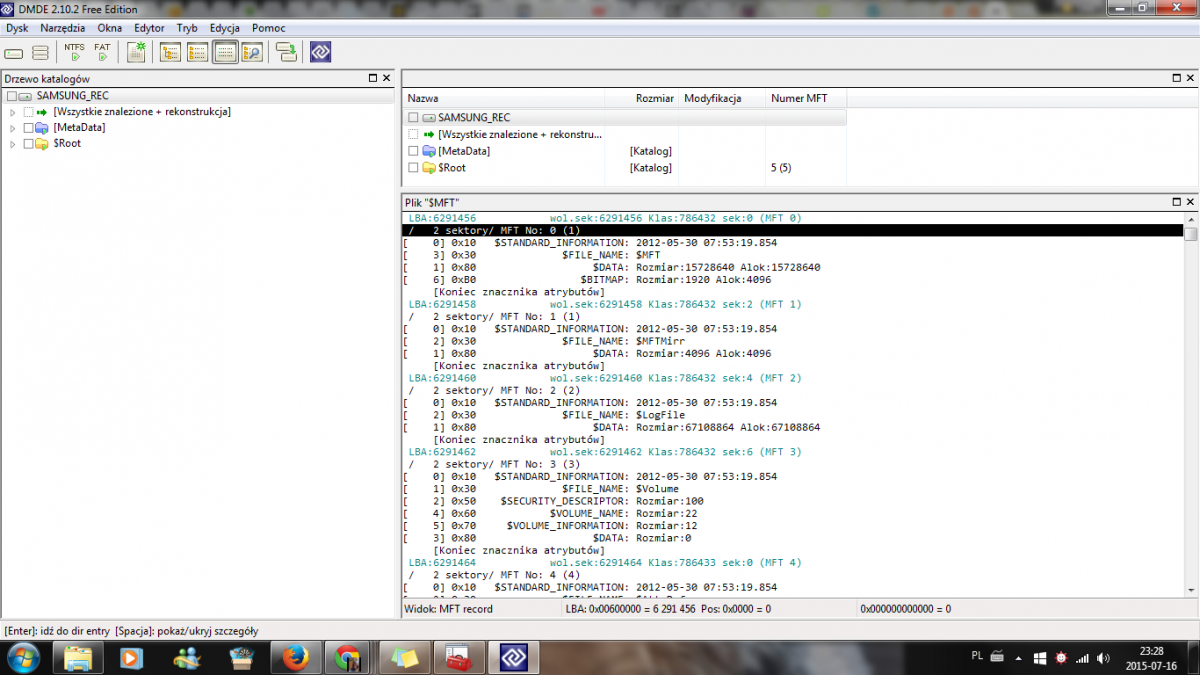The image size is (1200, 675).
Task: Close the Drzewo katalogów panel
Action: coord(386,78)
